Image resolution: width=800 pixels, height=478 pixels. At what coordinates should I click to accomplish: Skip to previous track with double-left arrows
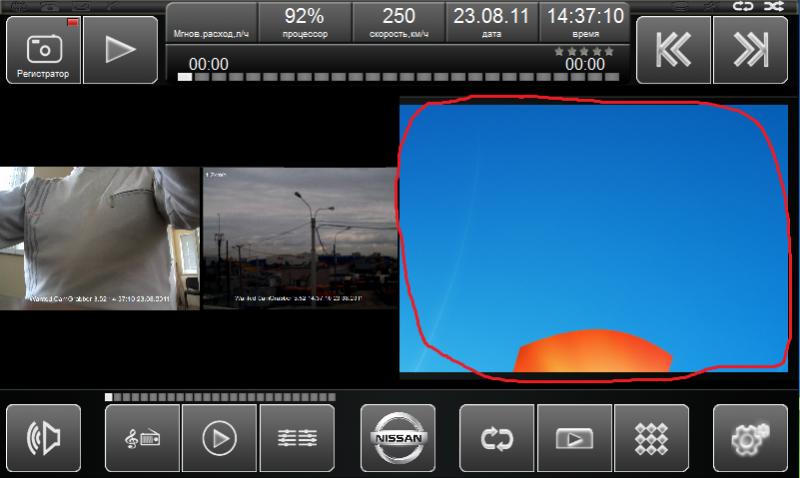point(674,50)
